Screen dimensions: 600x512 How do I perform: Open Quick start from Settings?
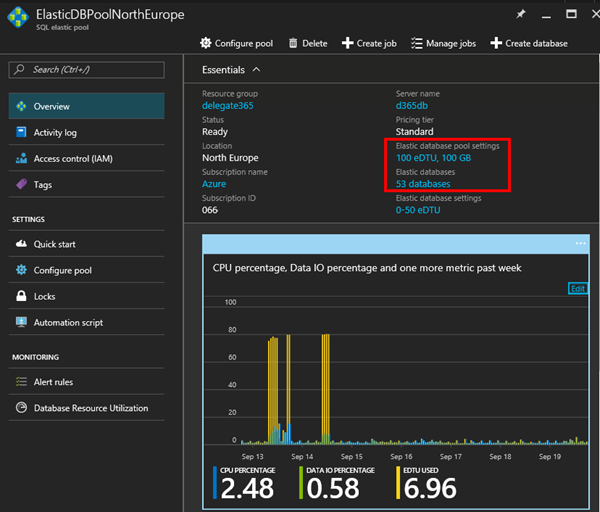(54, 244)
